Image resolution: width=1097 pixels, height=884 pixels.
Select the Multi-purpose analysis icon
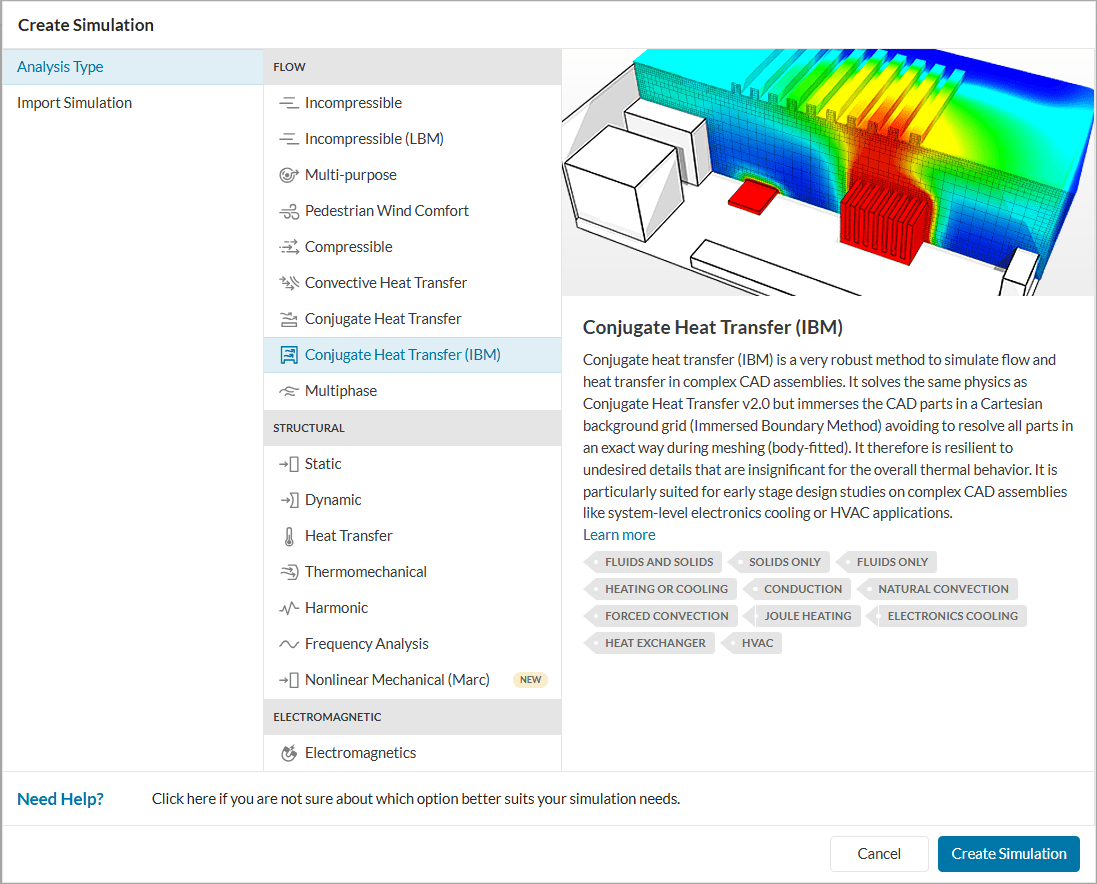(x=288, y=175)
